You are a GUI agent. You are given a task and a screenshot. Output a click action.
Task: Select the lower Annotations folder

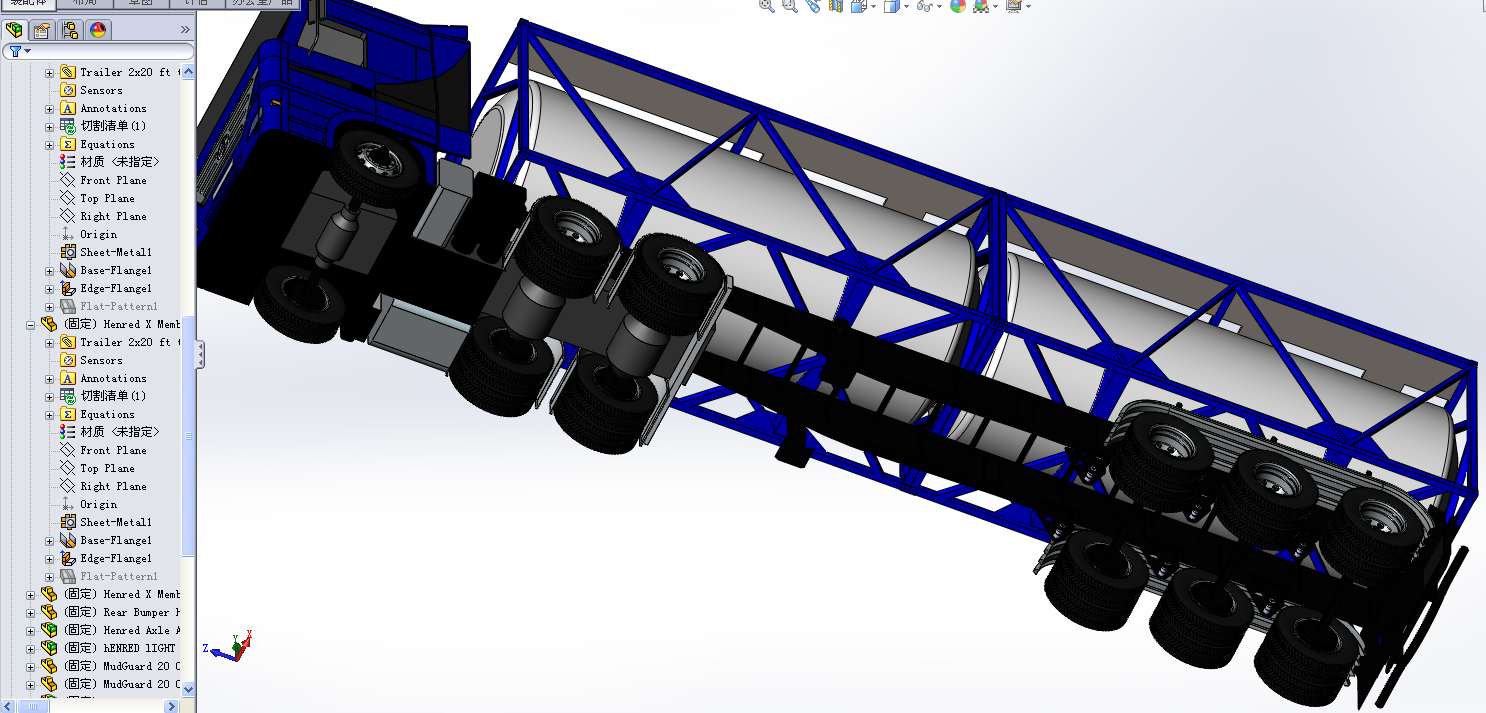(x=103, y=378)
